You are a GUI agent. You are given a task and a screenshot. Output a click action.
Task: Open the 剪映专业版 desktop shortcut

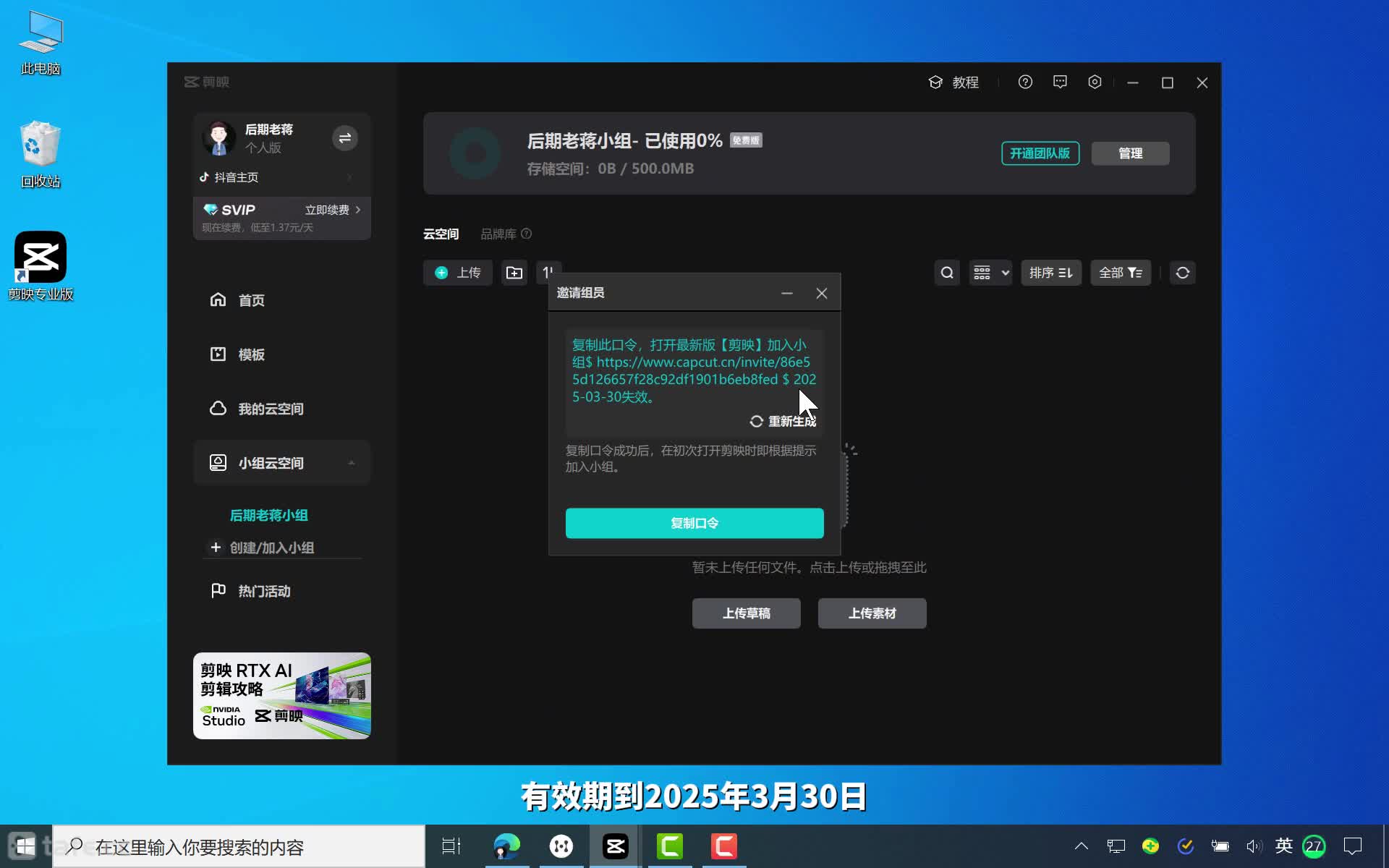[41, 266]
